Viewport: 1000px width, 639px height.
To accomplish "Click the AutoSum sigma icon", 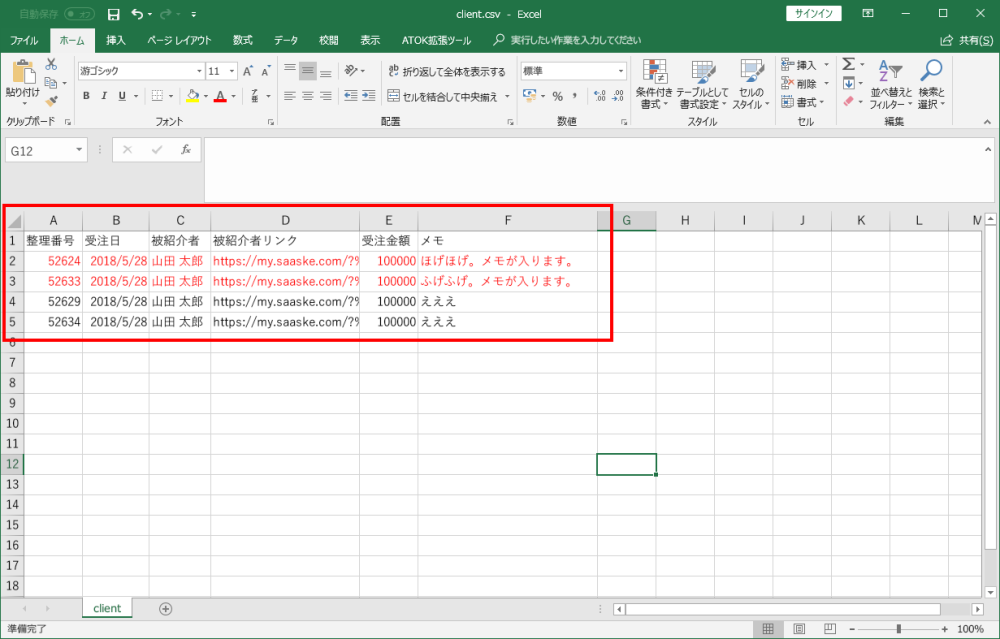I will [x=848, y=64].
